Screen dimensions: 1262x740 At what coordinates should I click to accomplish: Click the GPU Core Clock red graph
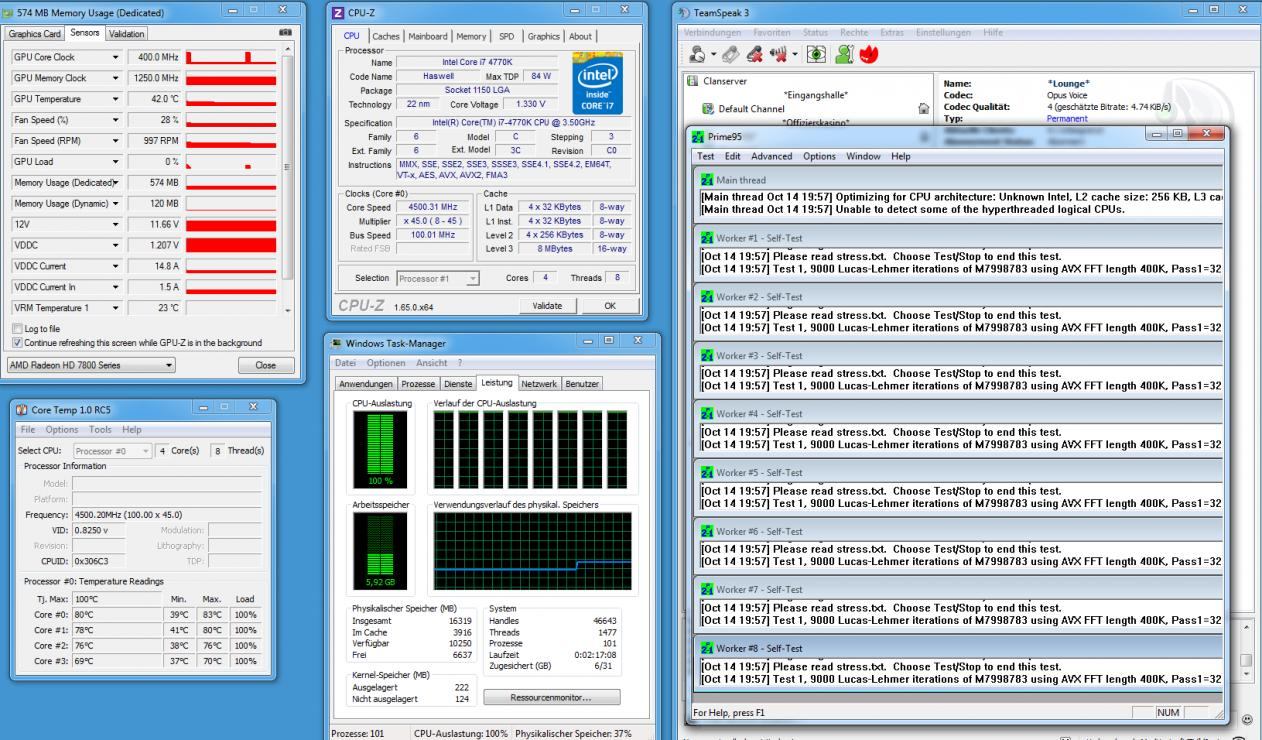pyautogui.click(x=232, y=57)
